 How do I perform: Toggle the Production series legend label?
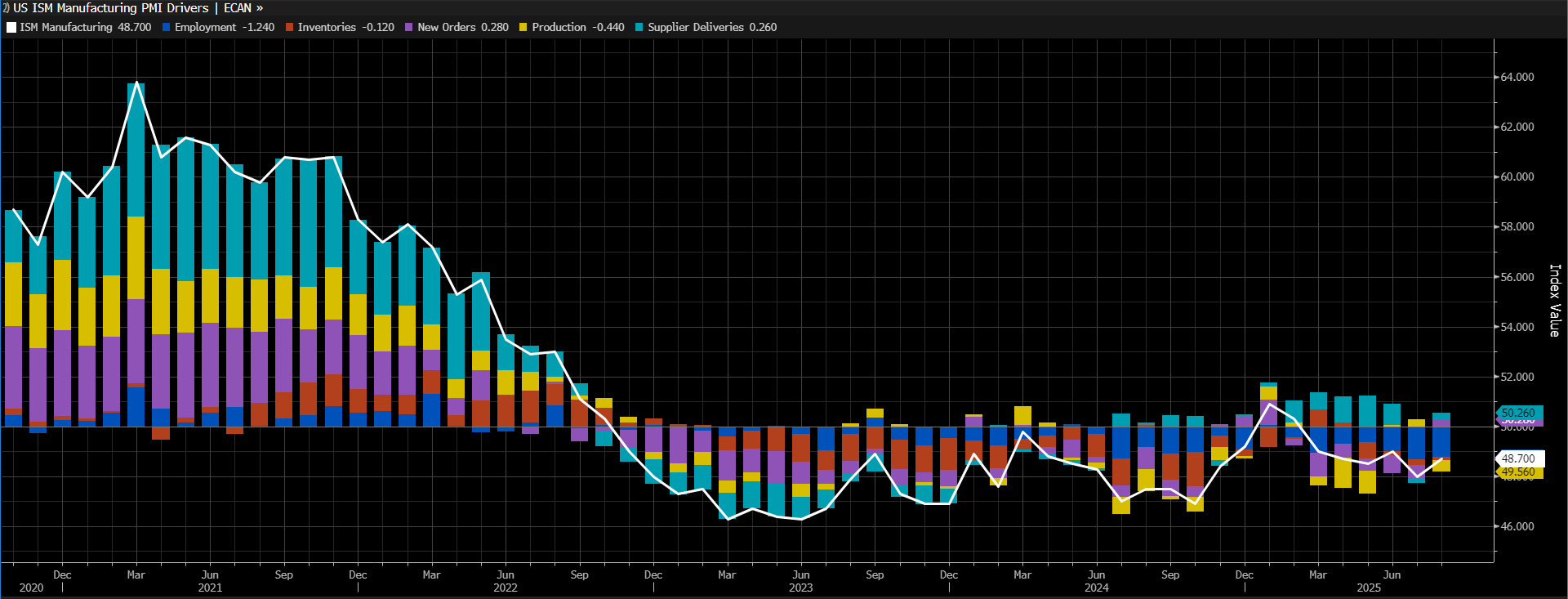pyautogui.click(x=559, y=27)
